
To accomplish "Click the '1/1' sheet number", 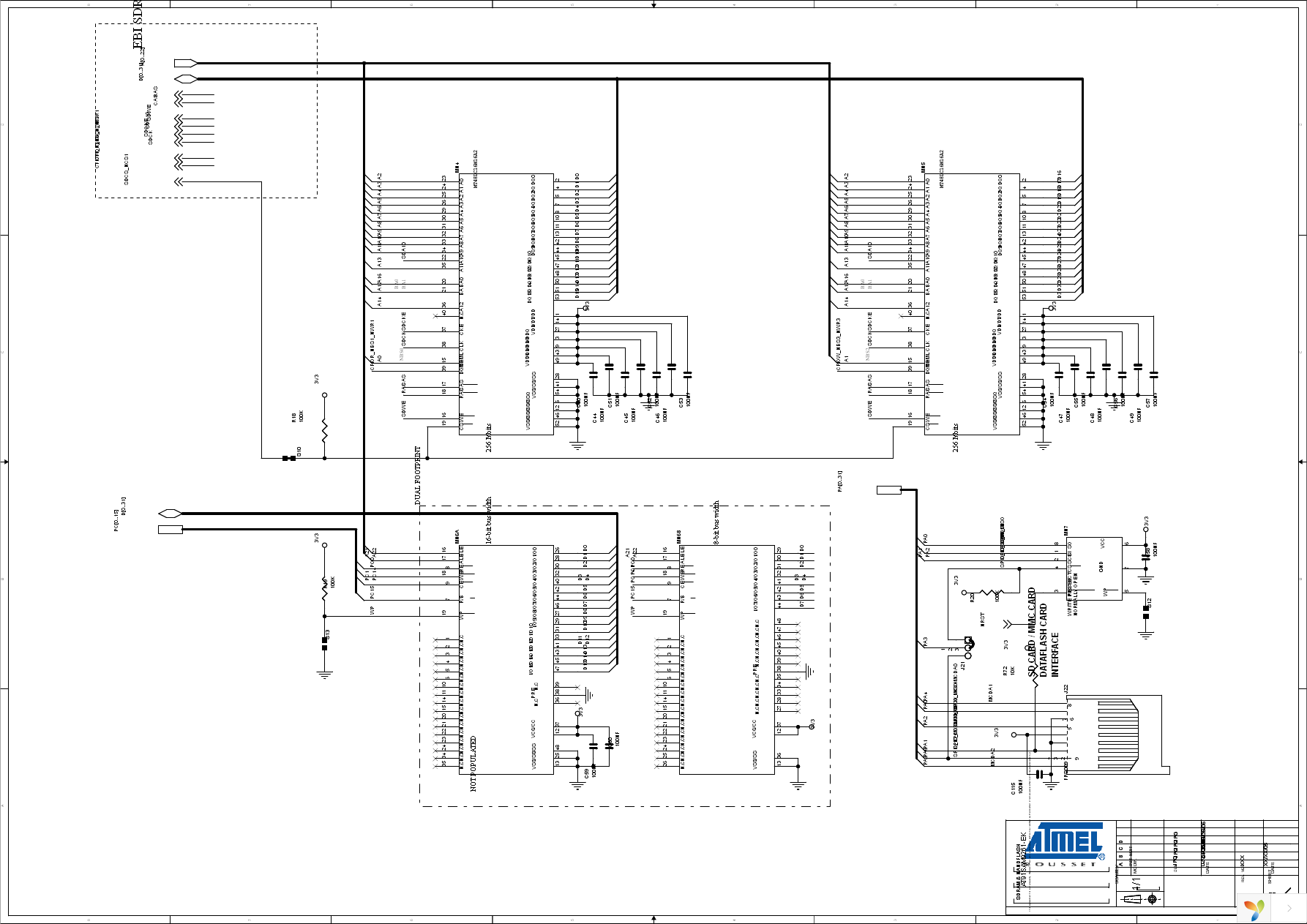I will [x=1136, y=884].
